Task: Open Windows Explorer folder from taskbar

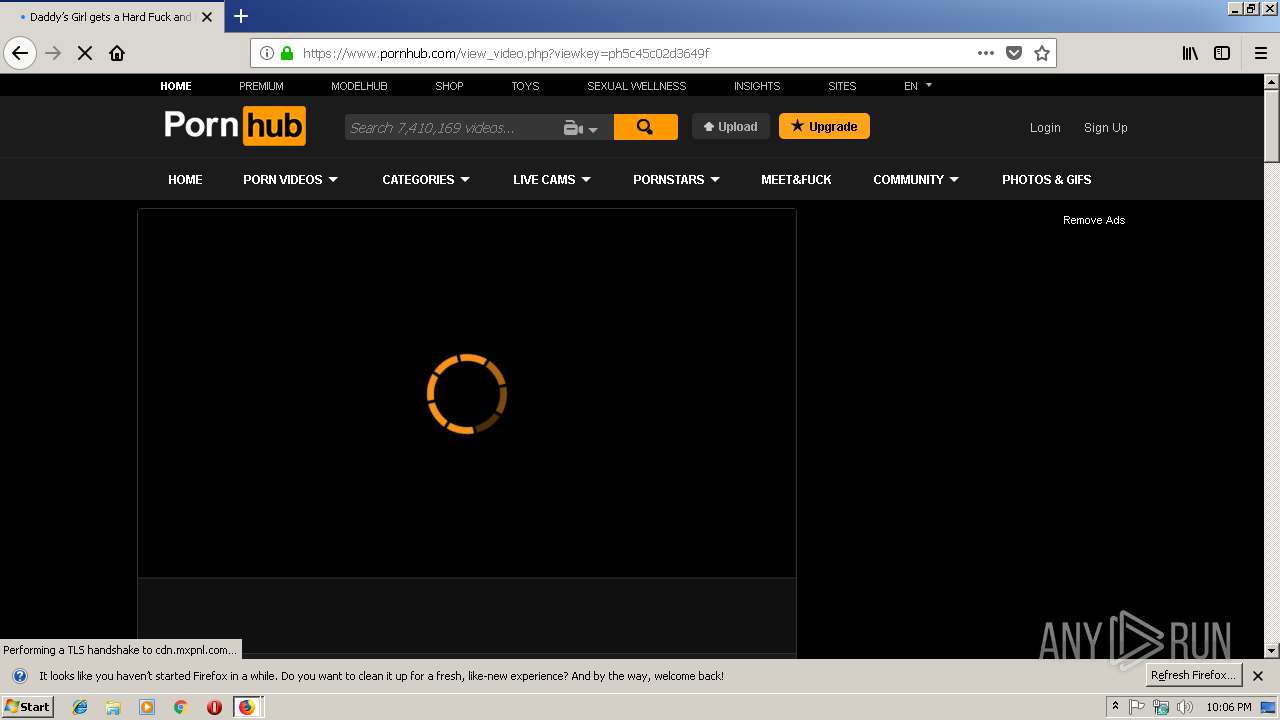Action: (113, 707)
